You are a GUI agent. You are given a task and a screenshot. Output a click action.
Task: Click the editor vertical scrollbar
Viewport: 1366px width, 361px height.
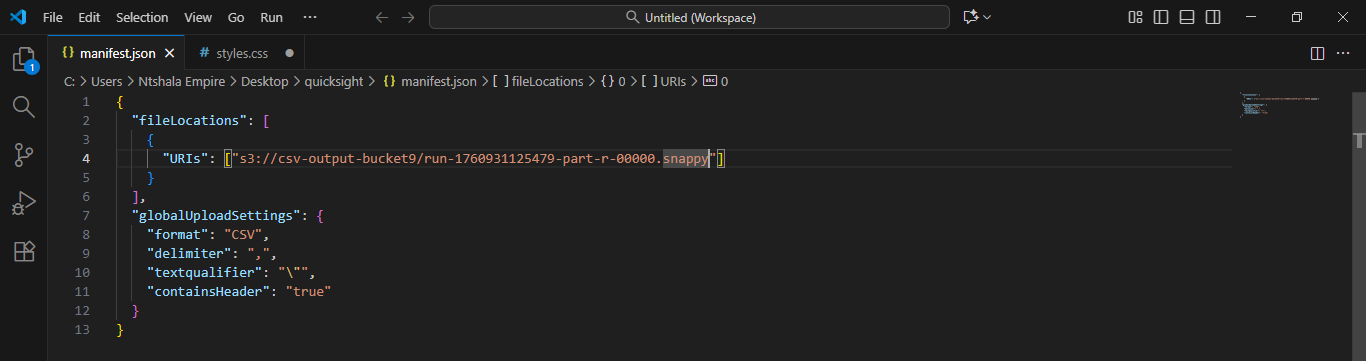[x=1359, y=225]
